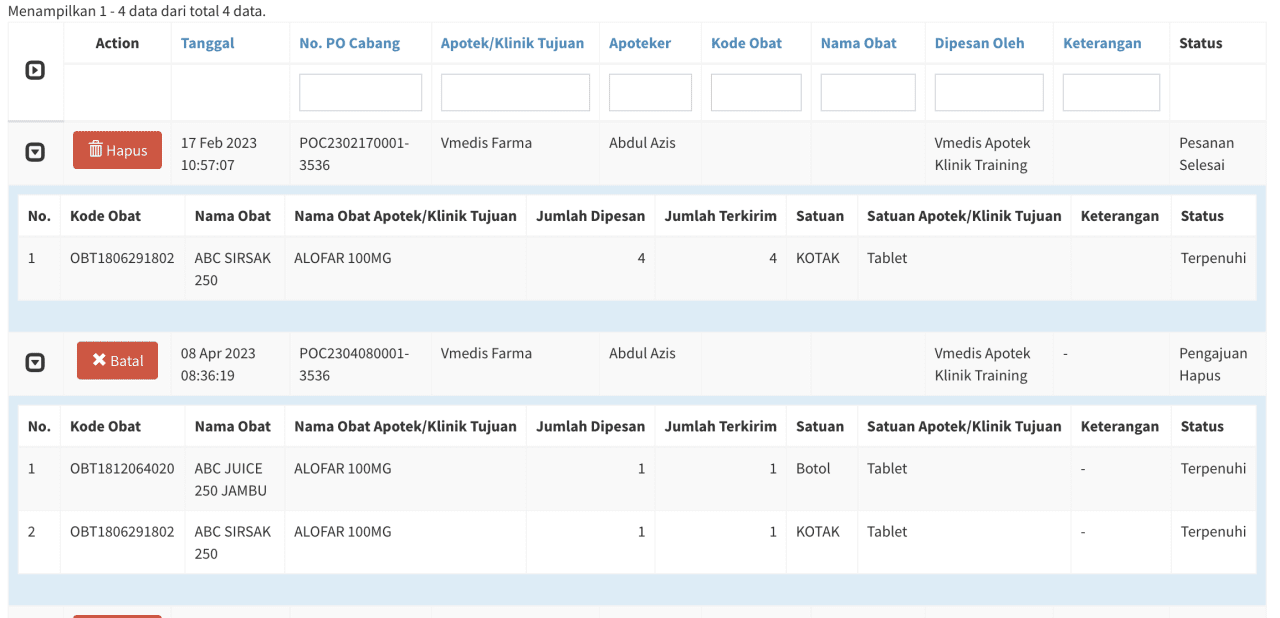Collapse the 17 Feb 2023 order row
This screenshot has height=618, width=1280.
coord(35,152)
